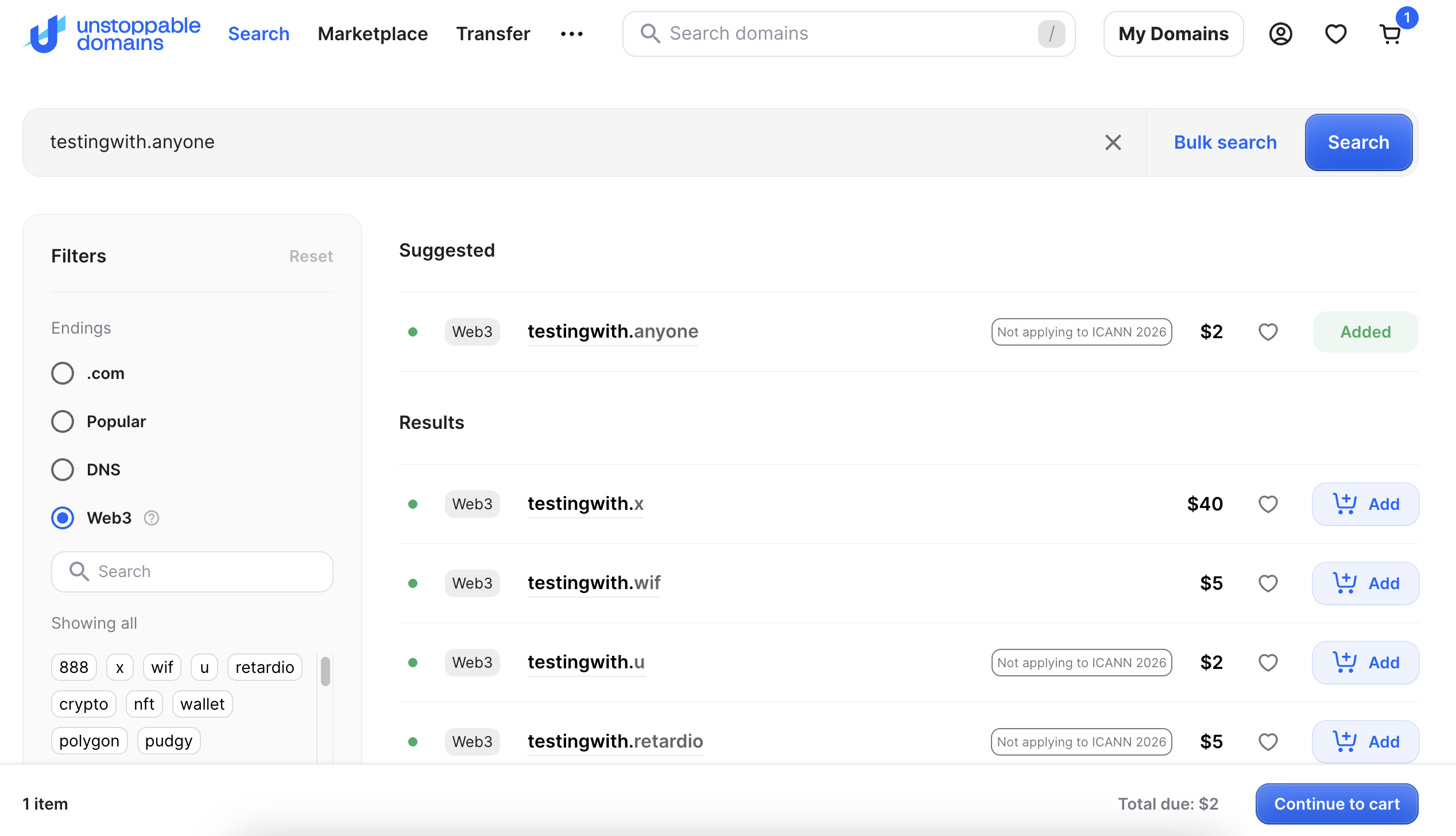Click Continue to cart button
The width and height of the screenshot is (1456, 836).
point(1337,804)
